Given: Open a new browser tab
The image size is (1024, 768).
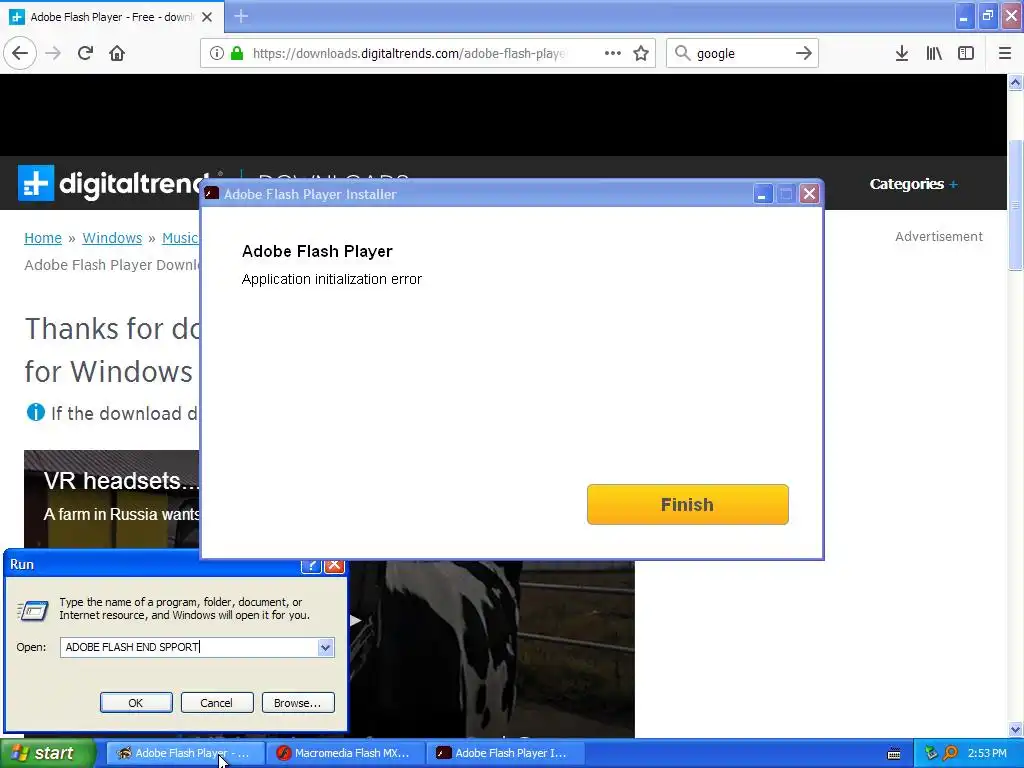Looking at the screenshot, I should (240, 16).
